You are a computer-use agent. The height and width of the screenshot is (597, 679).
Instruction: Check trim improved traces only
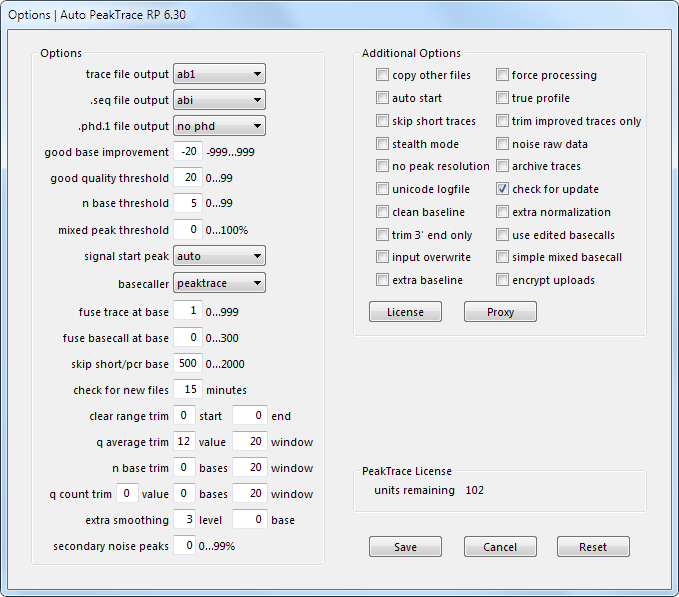502,120
